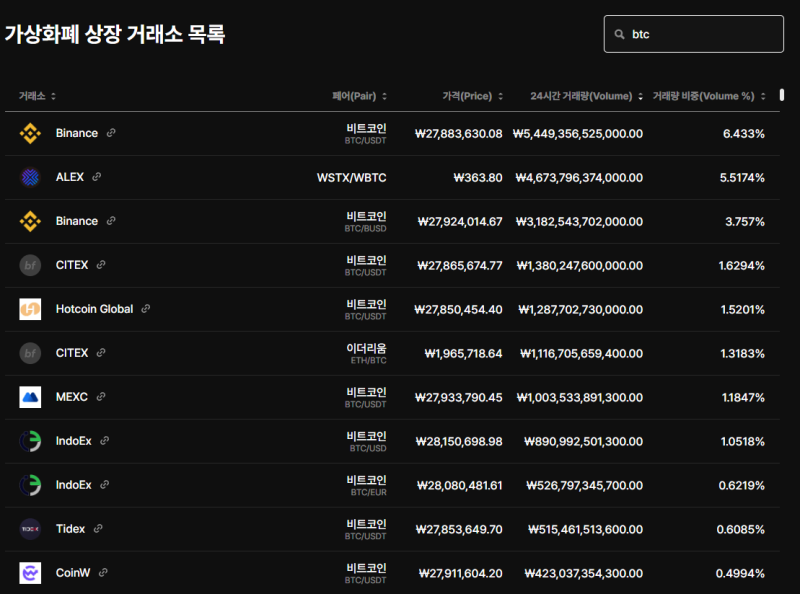
Task: Click the IndoEx logo in the BTC/USD row
Action: point(30,441)
